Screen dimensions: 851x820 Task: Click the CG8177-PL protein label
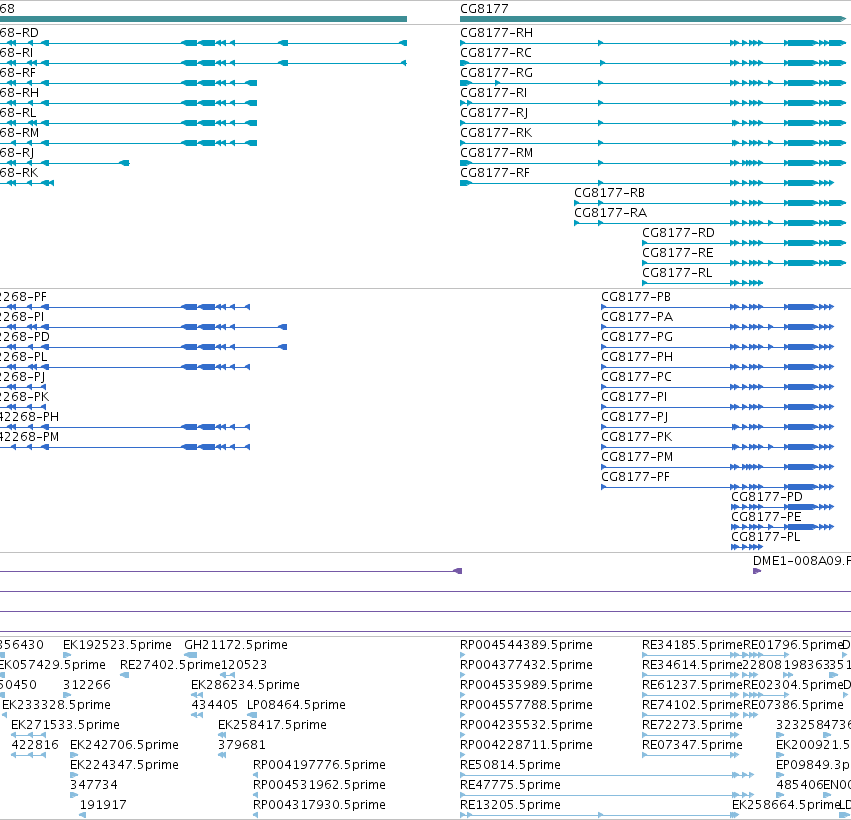[x=765, y=537]
